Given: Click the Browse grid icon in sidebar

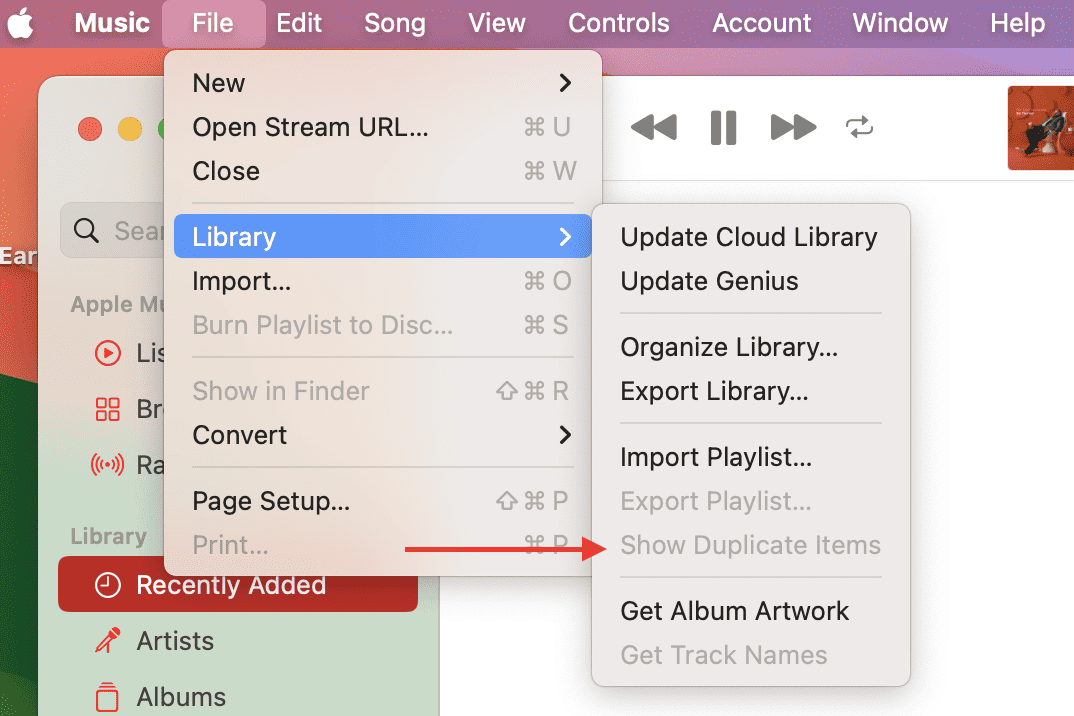Looking at the screenshot, I should (107, 409).
